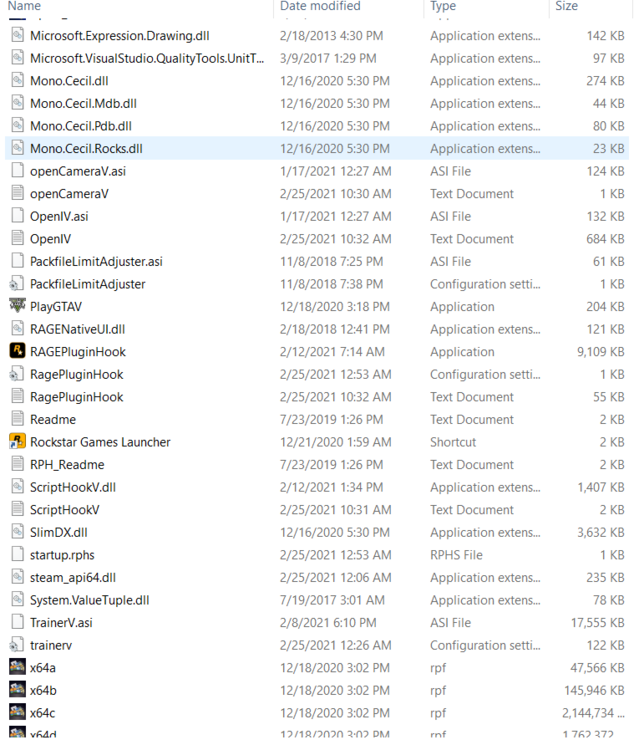Select the PackfileLimitAdjuster.asi file name
The width and height of the screenshot is (639, 750).
coord(96,262)
